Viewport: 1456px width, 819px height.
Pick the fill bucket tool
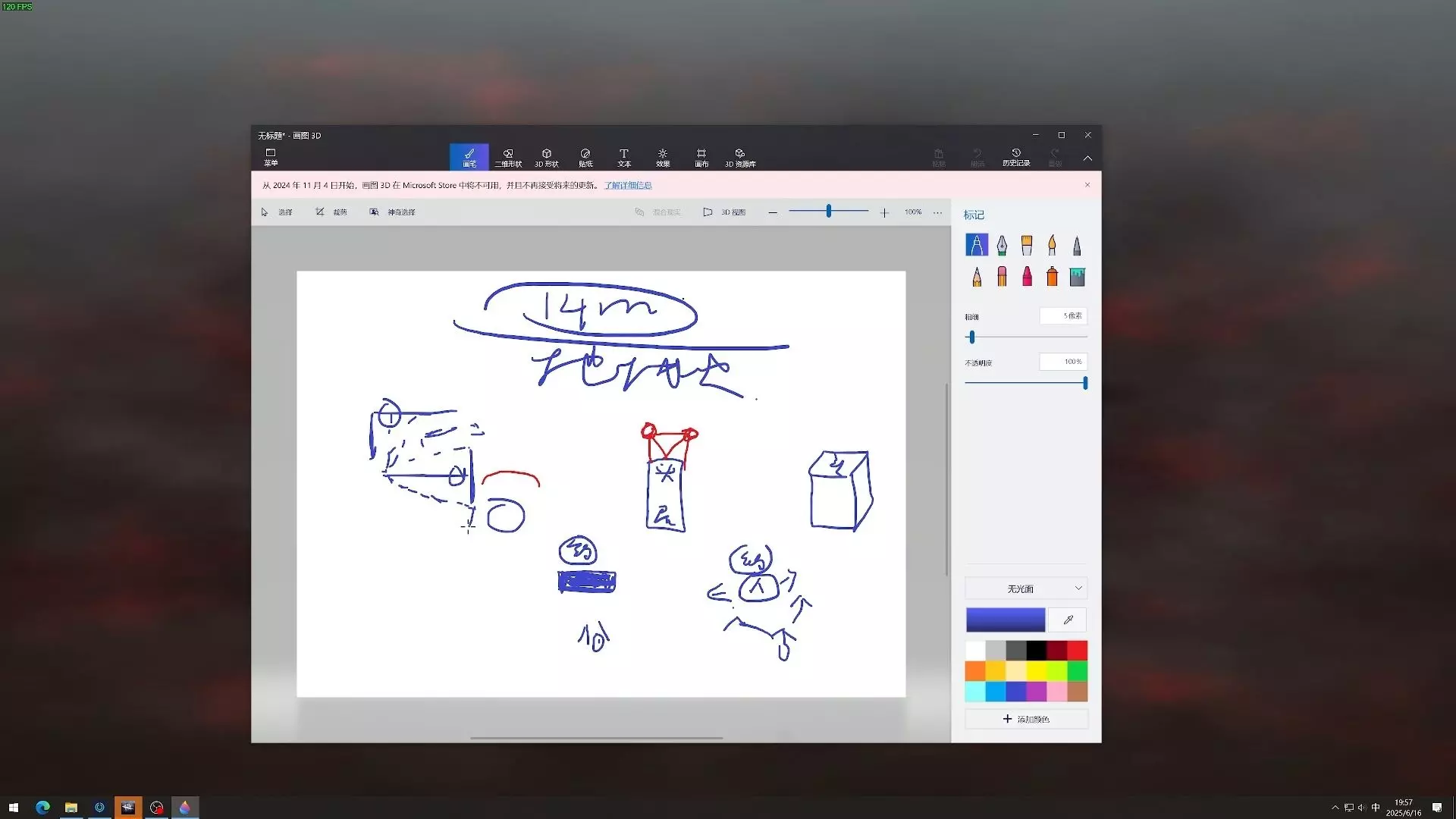pyautogui.click(x=1077, y=277)
